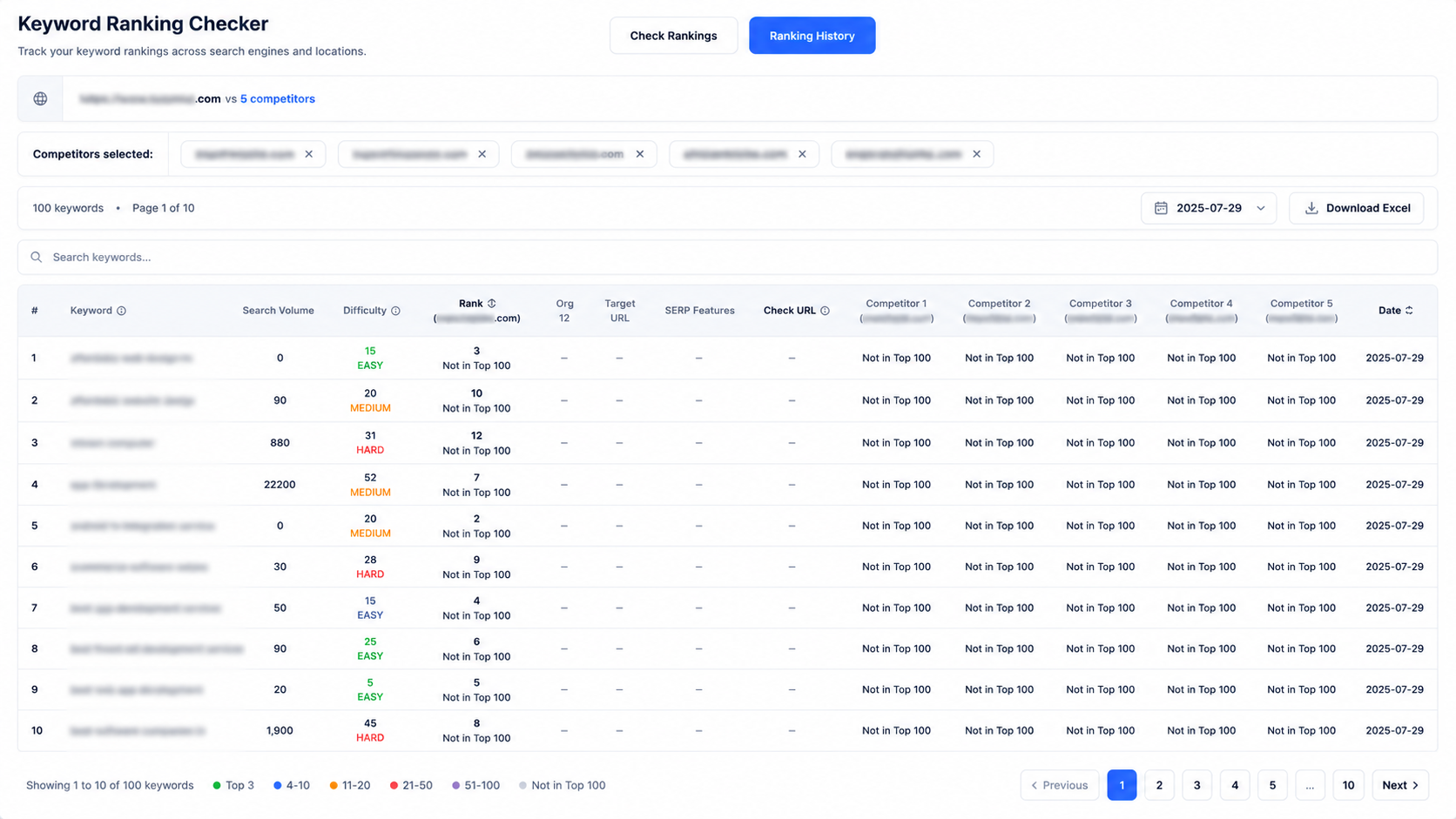Click the search magnifier icon
The width and height of the screenshot is (1456, 819).
click(37, 258)
